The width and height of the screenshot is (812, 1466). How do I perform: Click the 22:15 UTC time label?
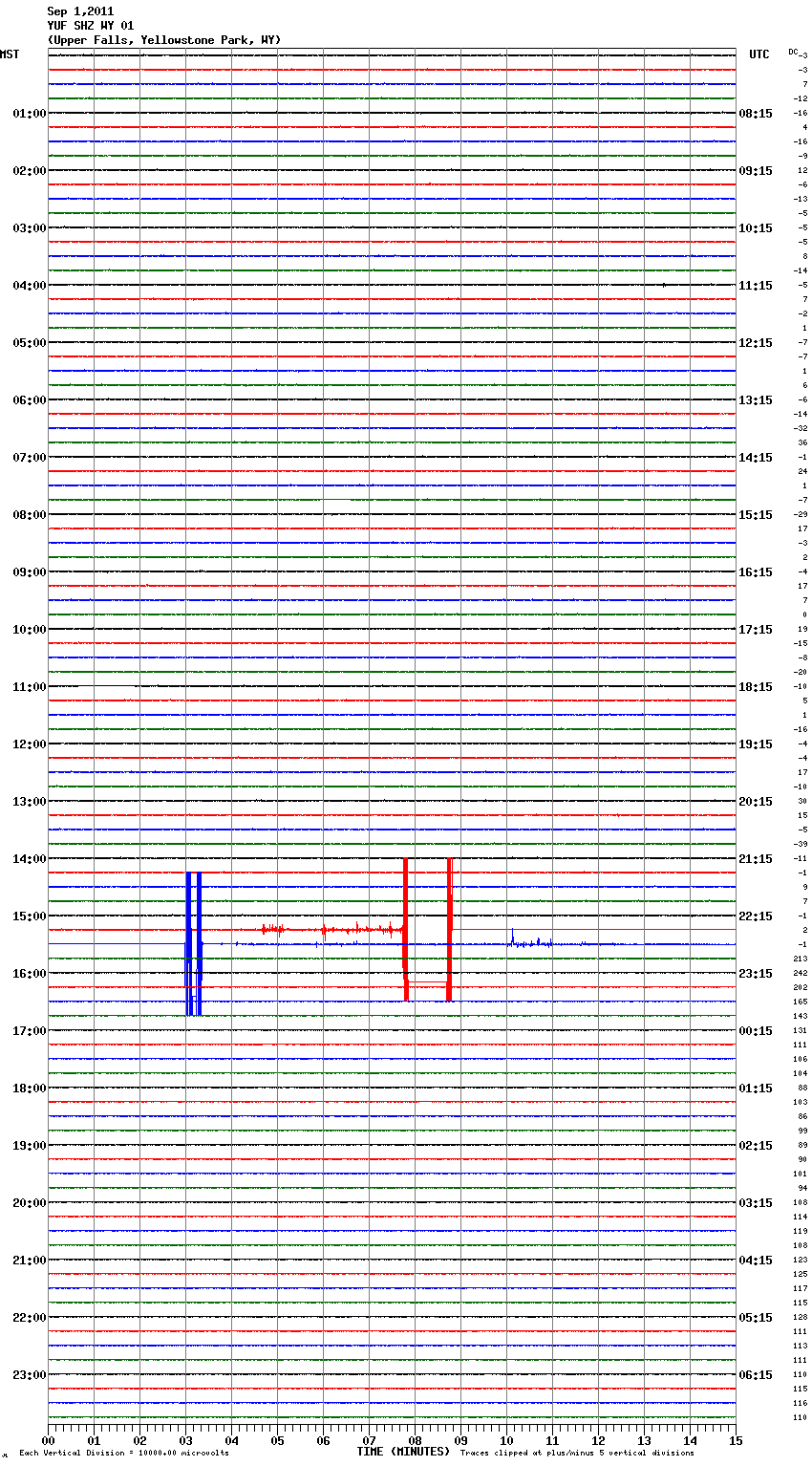pos(756,916)
